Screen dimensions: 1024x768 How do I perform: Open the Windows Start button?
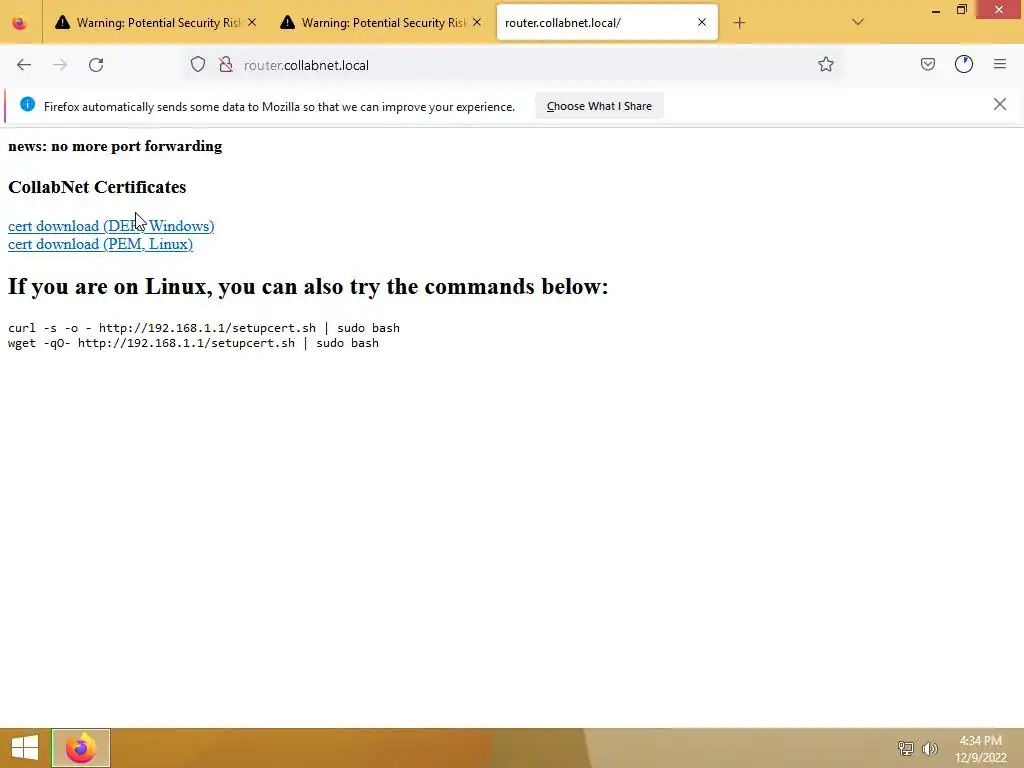tap(25, 748)
